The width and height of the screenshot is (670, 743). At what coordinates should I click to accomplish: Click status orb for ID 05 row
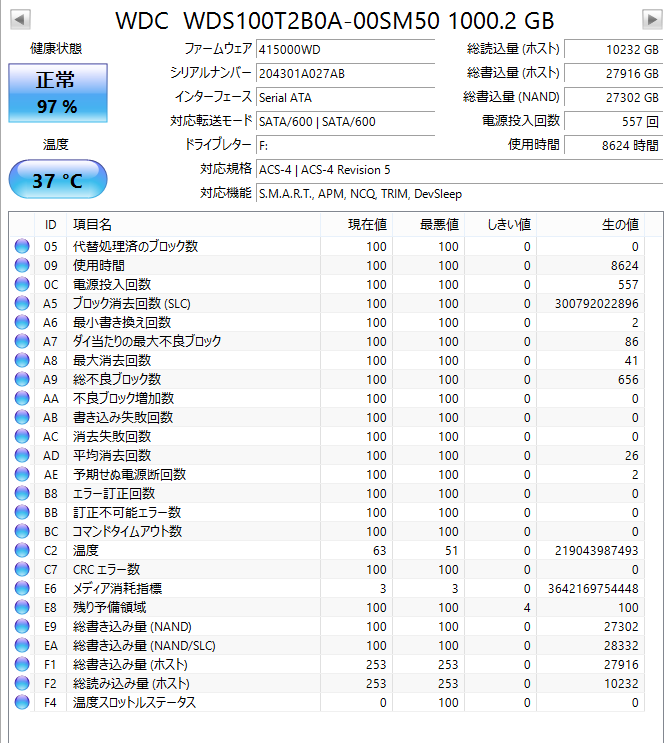[22, 246]
